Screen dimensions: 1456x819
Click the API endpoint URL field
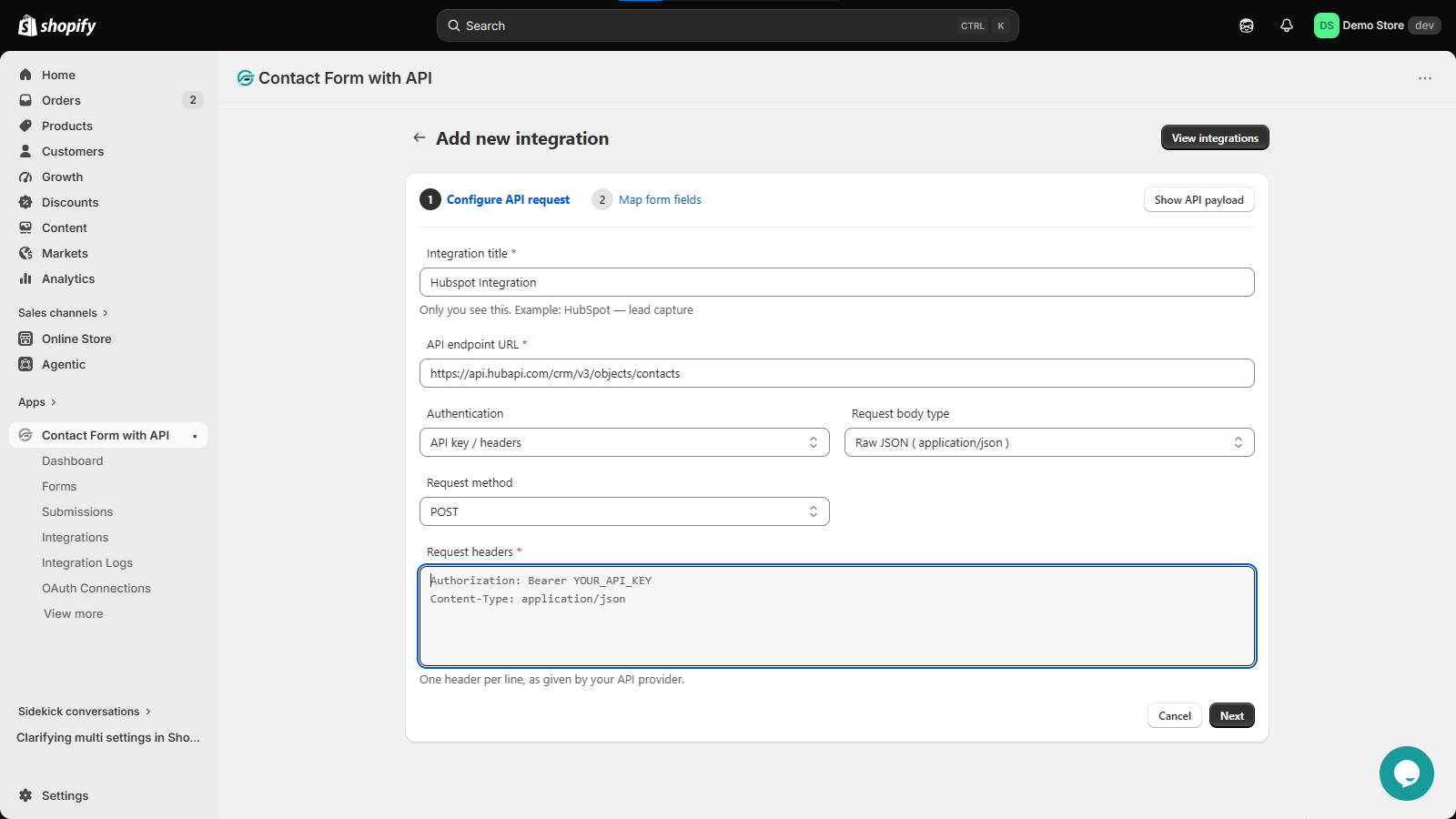click(837, 373)
